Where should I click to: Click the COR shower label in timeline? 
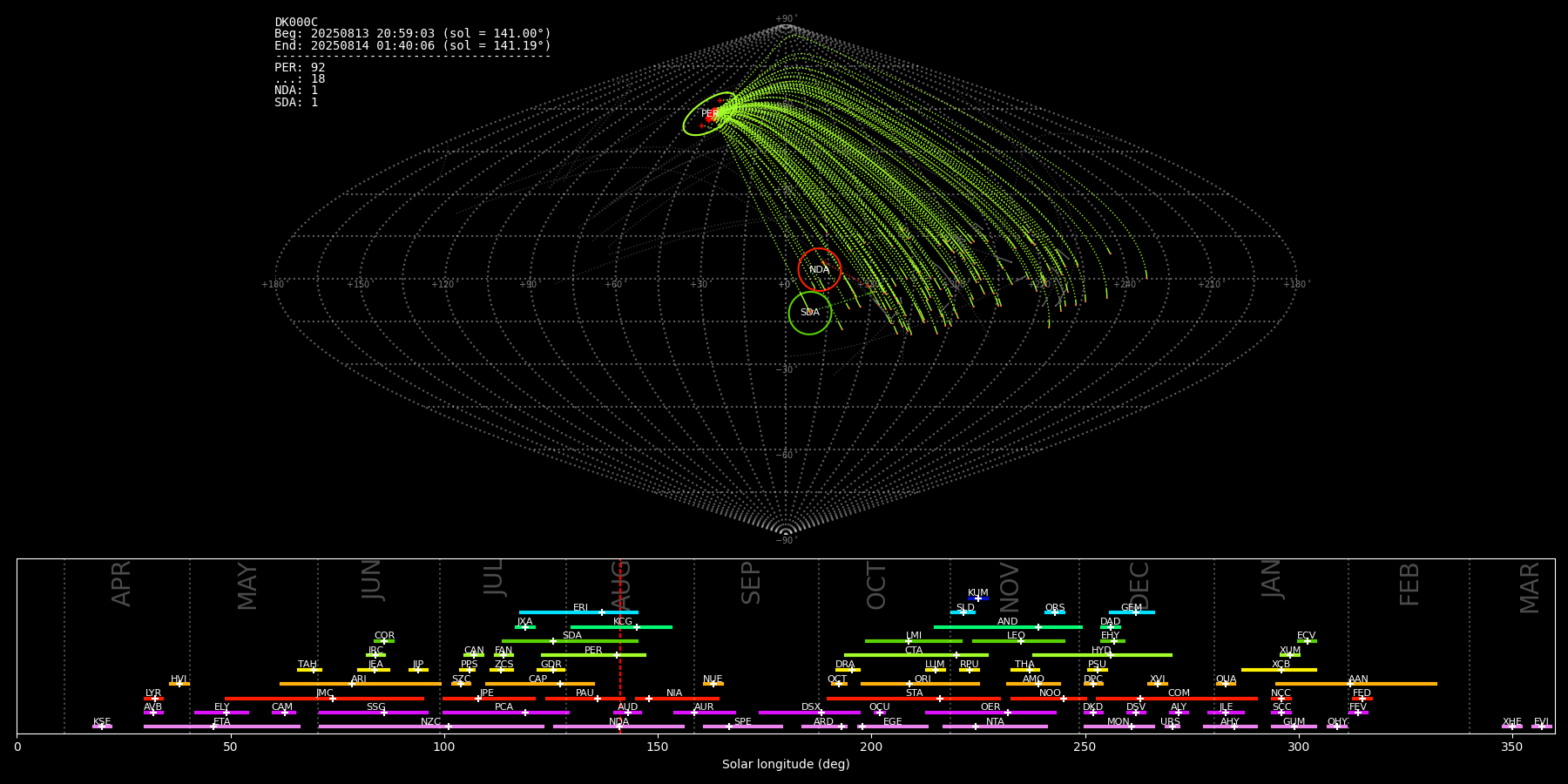pyautogui.click(x=384, y=636)
